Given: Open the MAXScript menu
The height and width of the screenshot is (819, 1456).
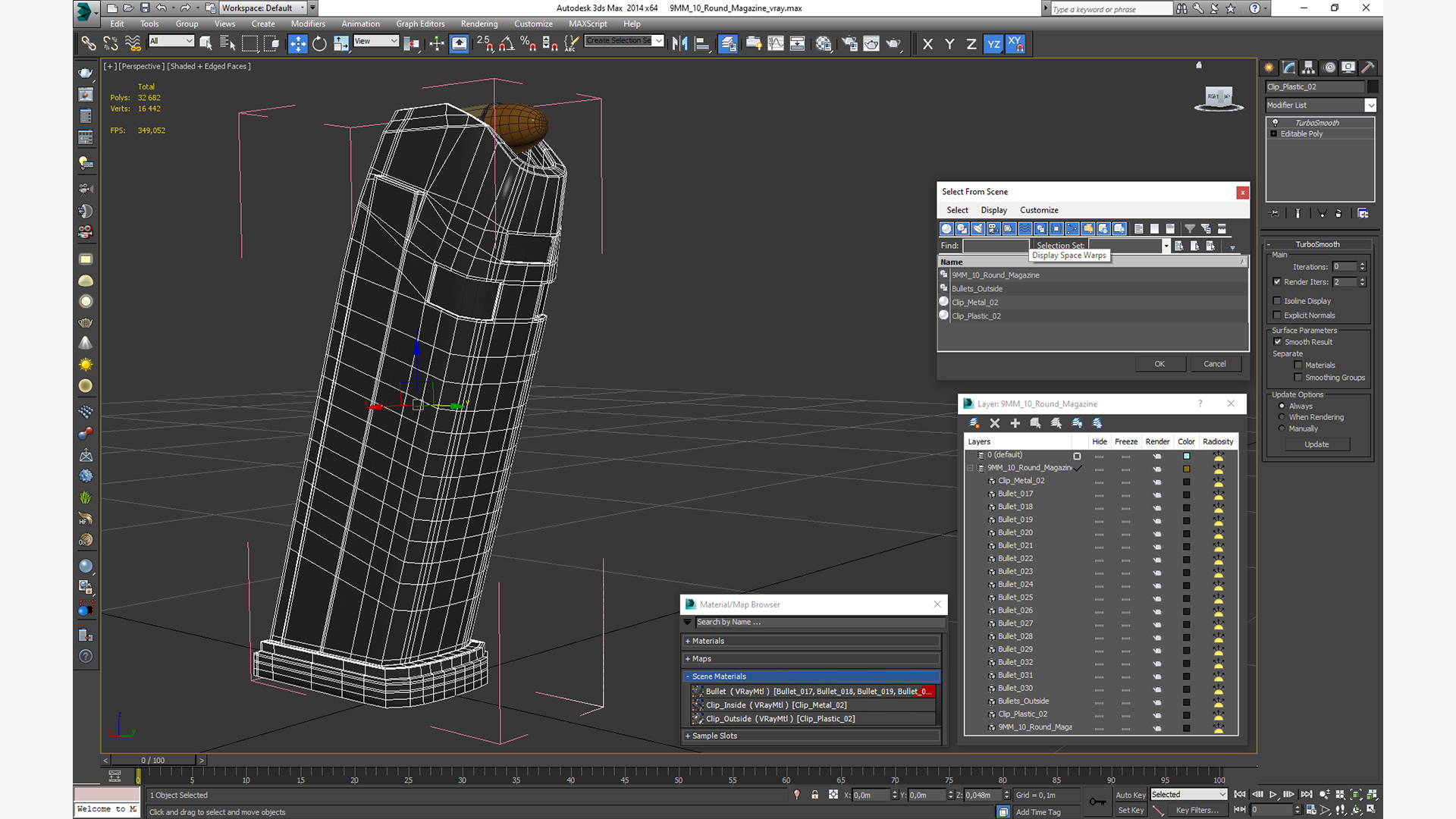Looking at the screenshot, I should [588, 24].
